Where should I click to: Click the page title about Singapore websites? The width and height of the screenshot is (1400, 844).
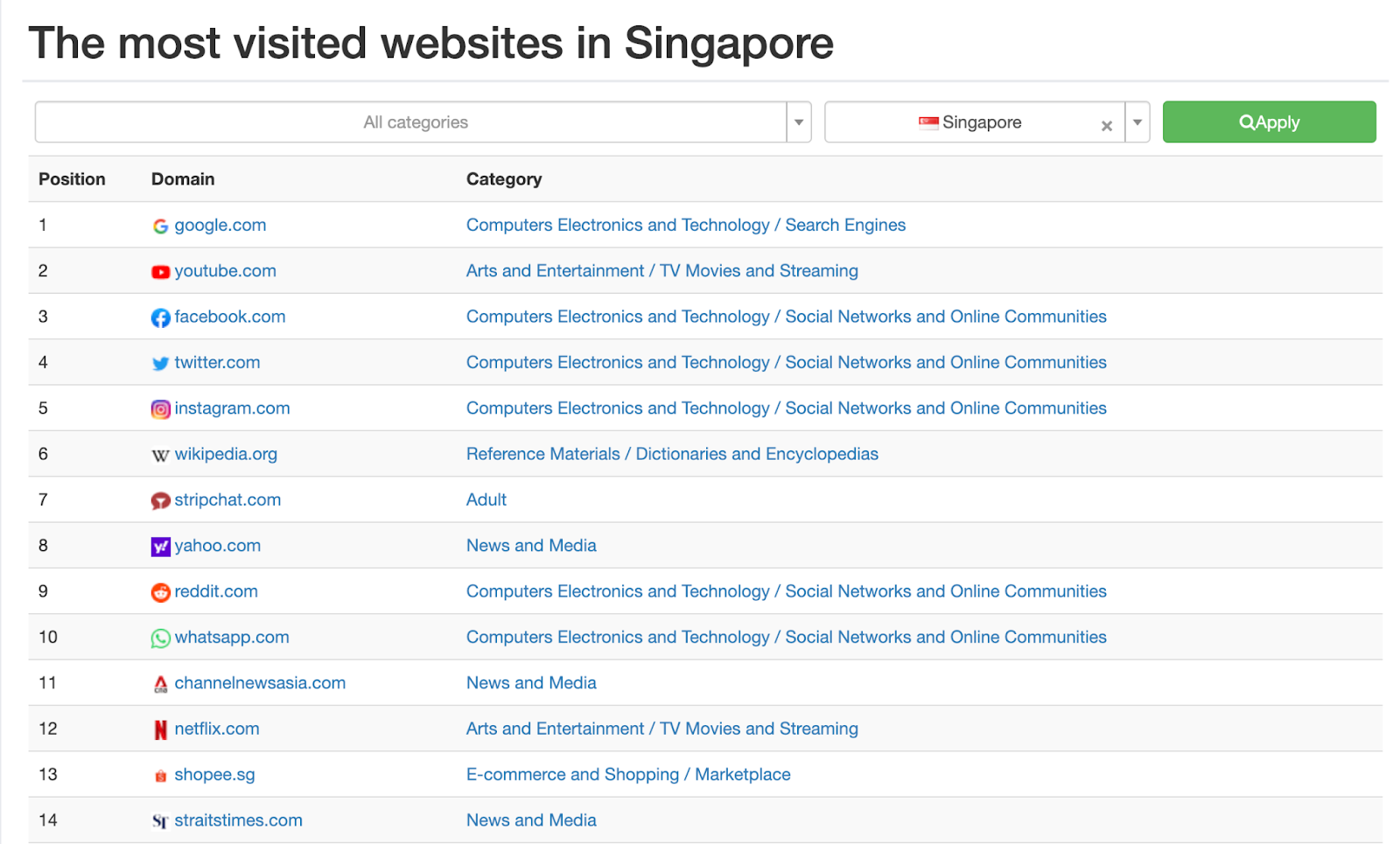431,44
